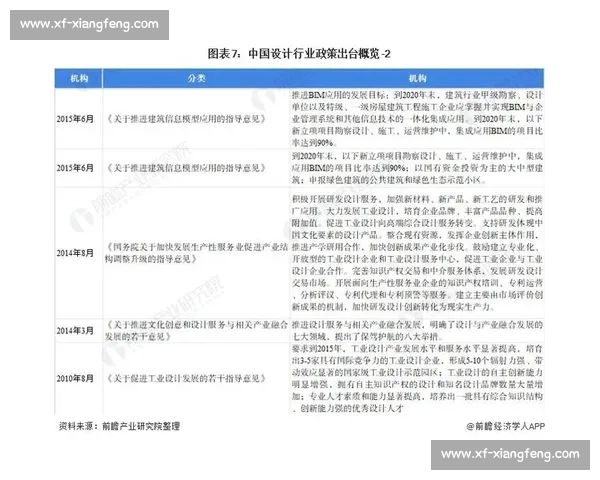
Task: Click 《关于推进建筑信息模型应用的指导意见》 beside 推进BIM应用的发展目标
Action: pyautogui.click(x=186, y=119)
